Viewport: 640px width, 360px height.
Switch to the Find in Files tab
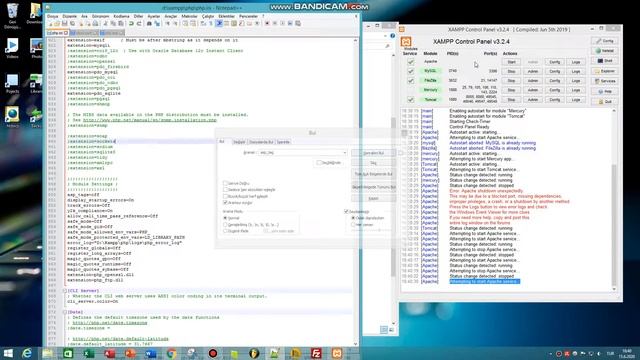pyautogui.click(x=261, y=142)
